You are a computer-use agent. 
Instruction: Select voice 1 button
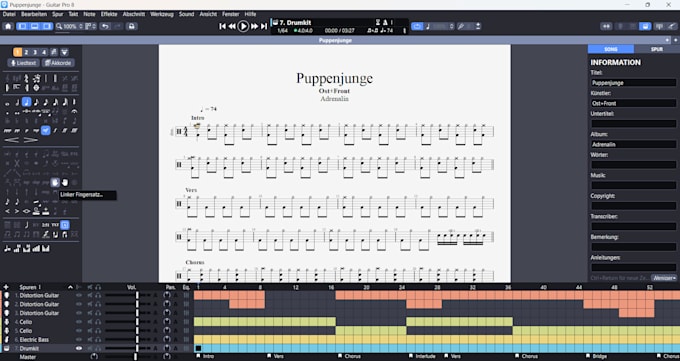(x=17, y=53)
